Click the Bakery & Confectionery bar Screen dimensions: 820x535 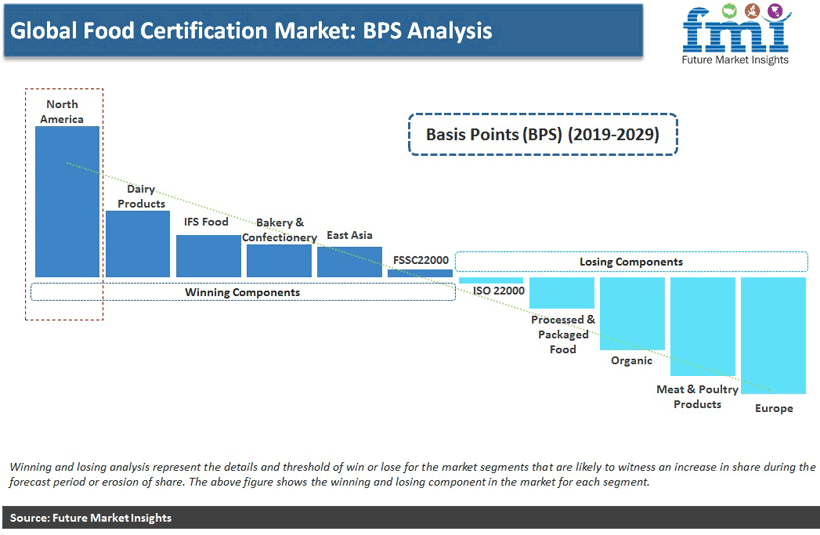pyautogui.click(x=279, y=260)
